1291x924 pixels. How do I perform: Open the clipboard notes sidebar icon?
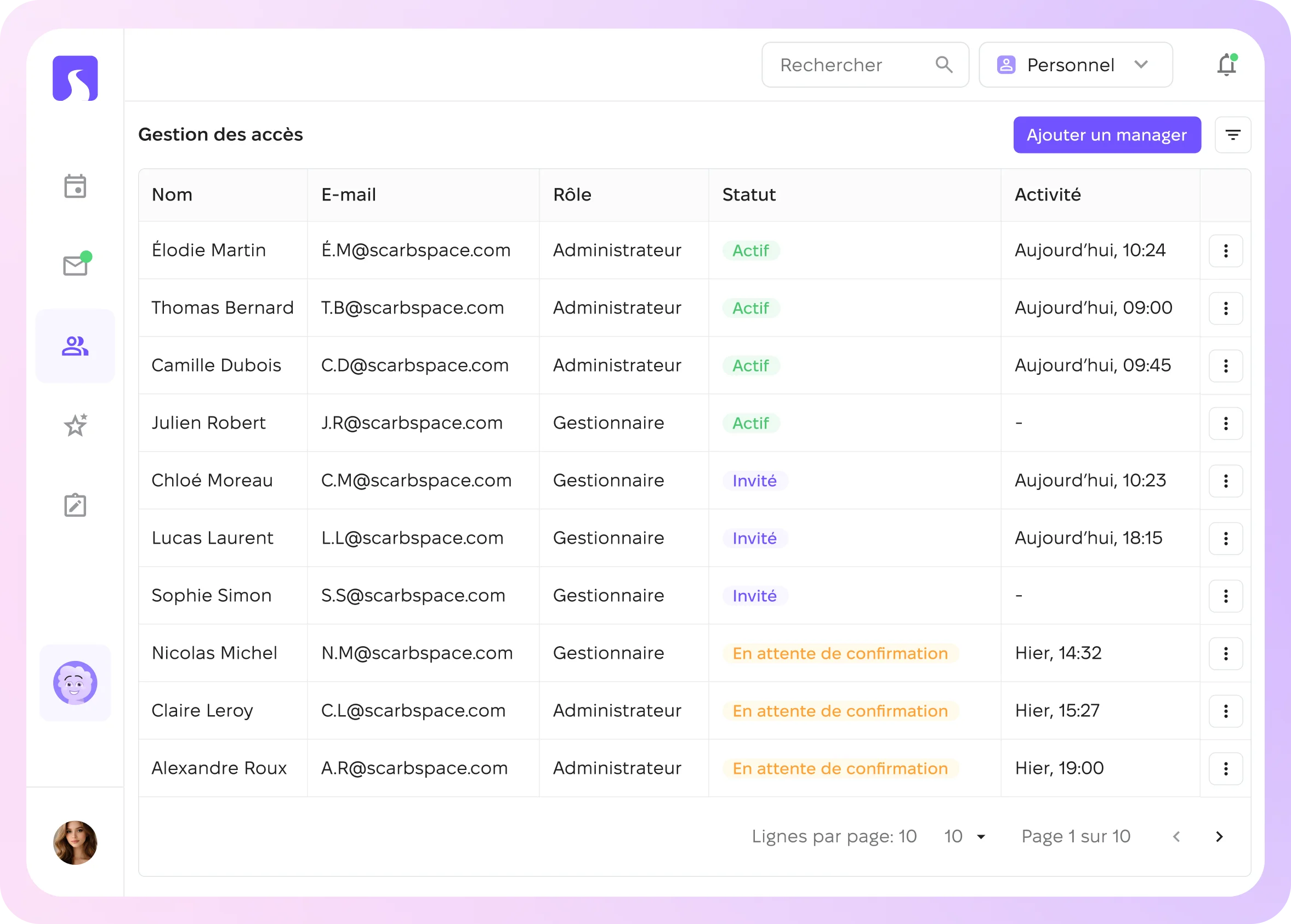click(75, 505)
